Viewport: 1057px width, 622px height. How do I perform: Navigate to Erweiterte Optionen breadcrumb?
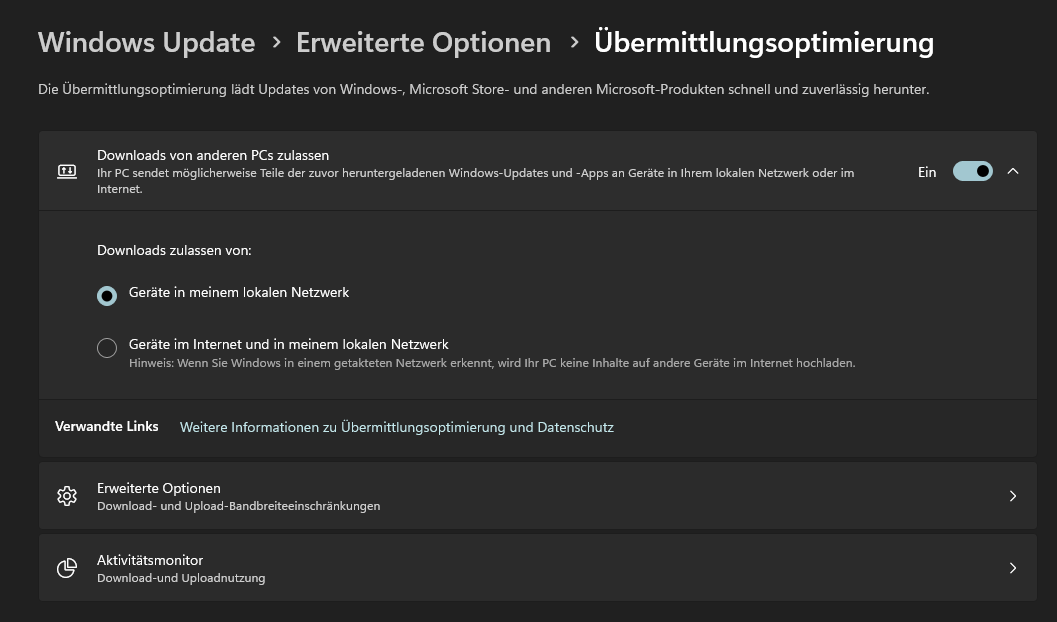[x=423, y=42]
